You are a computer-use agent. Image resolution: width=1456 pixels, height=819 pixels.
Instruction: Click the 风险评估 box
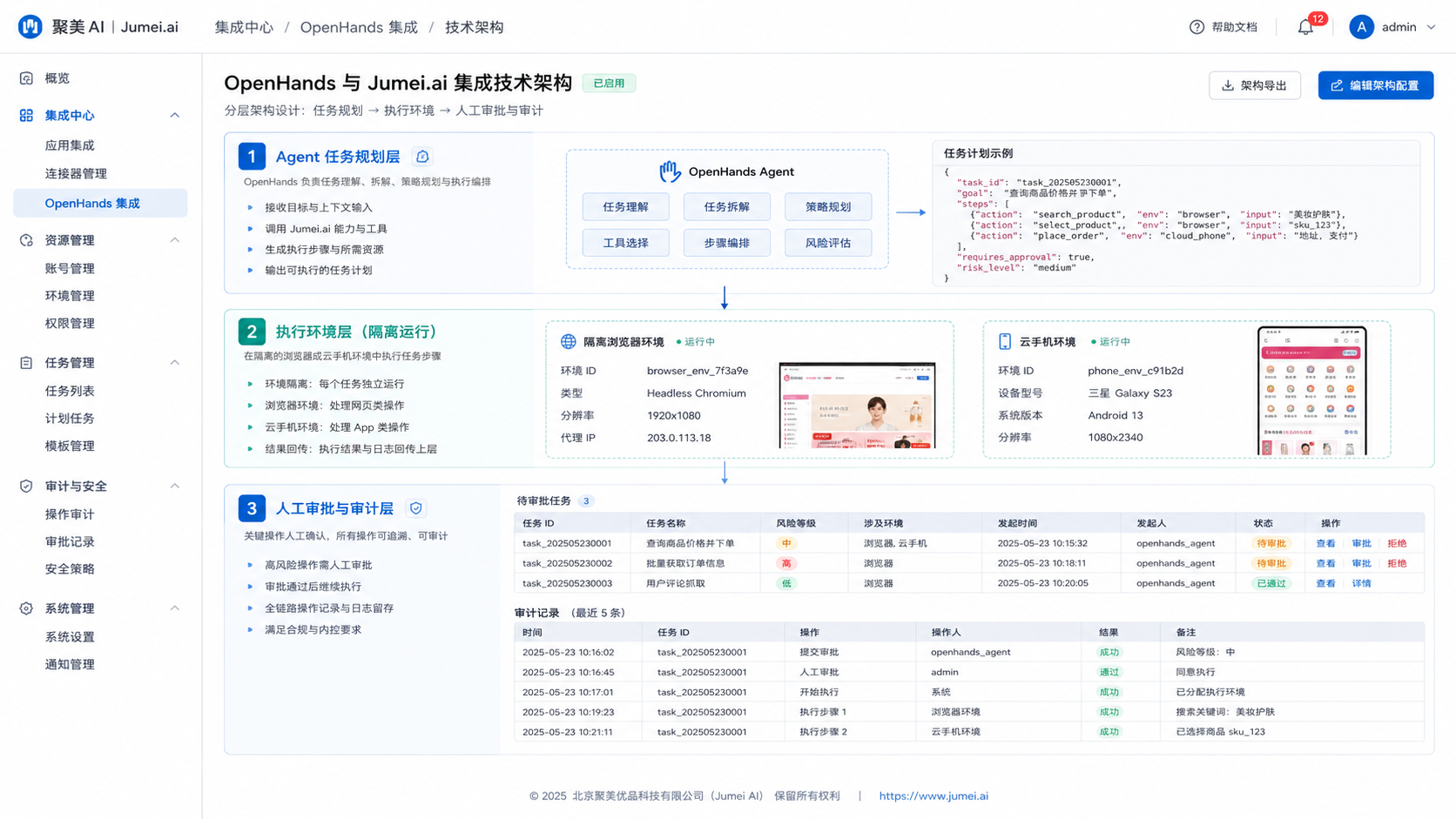(x=828, y=243)
